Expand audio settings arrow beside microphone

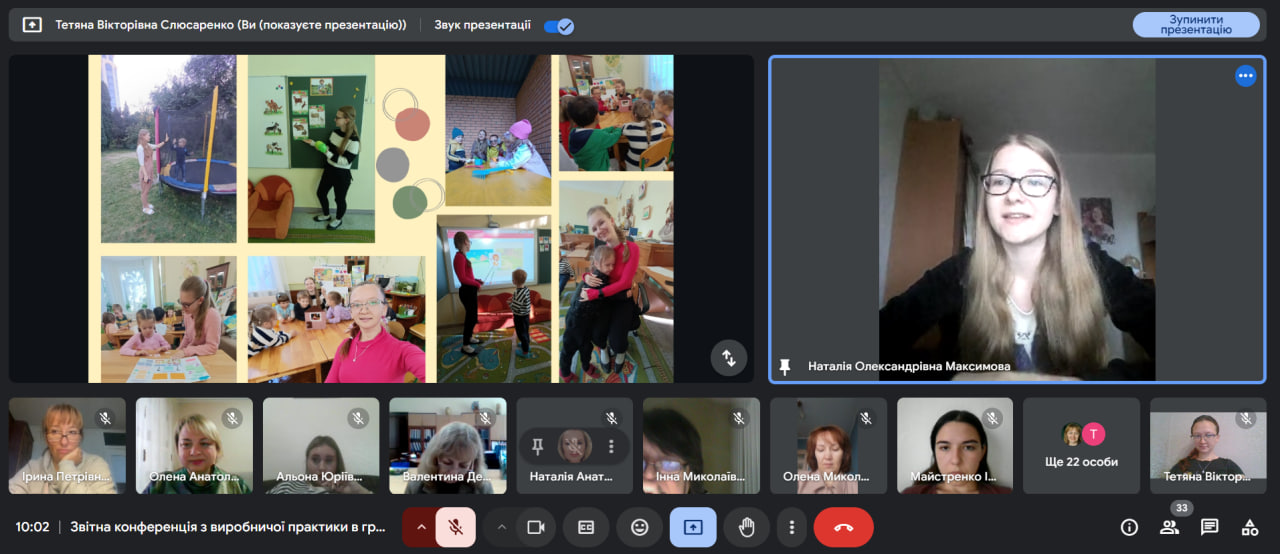click(421, 527)
